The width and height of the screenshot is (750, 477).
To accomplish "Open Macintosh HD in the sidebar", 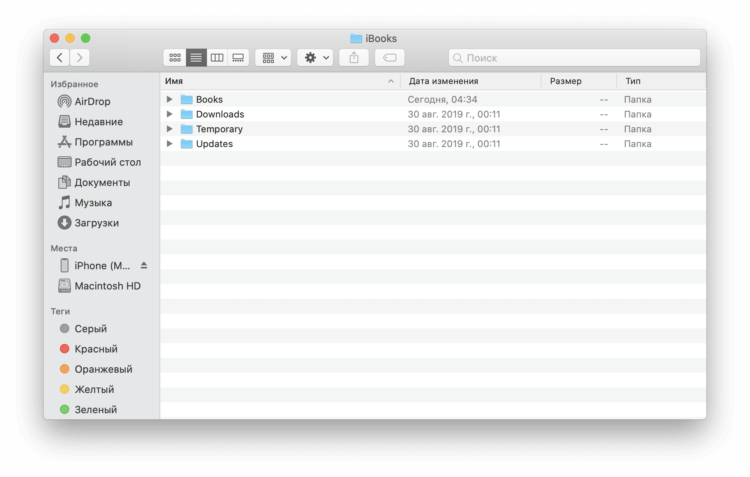I will coord(99,286).
